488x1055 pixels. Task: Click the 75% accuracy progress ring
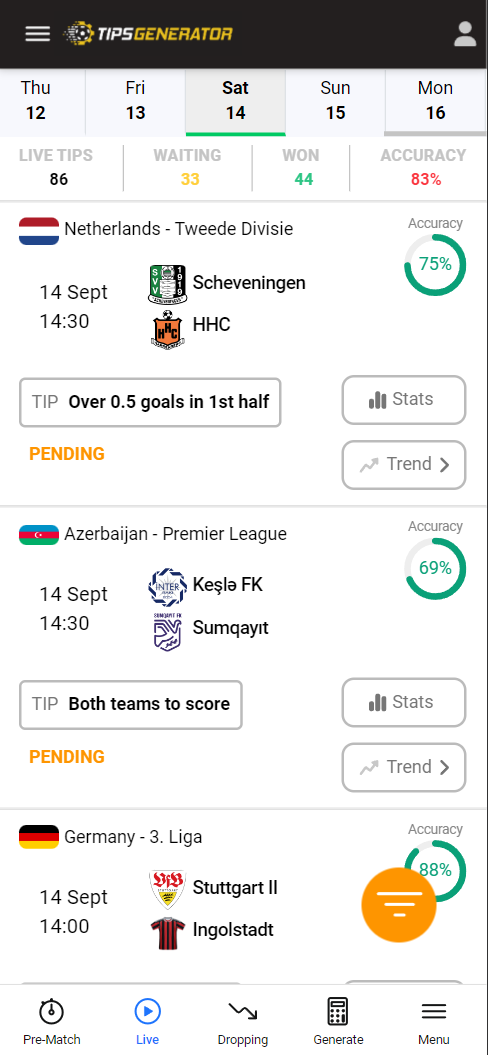coord(435,265)
